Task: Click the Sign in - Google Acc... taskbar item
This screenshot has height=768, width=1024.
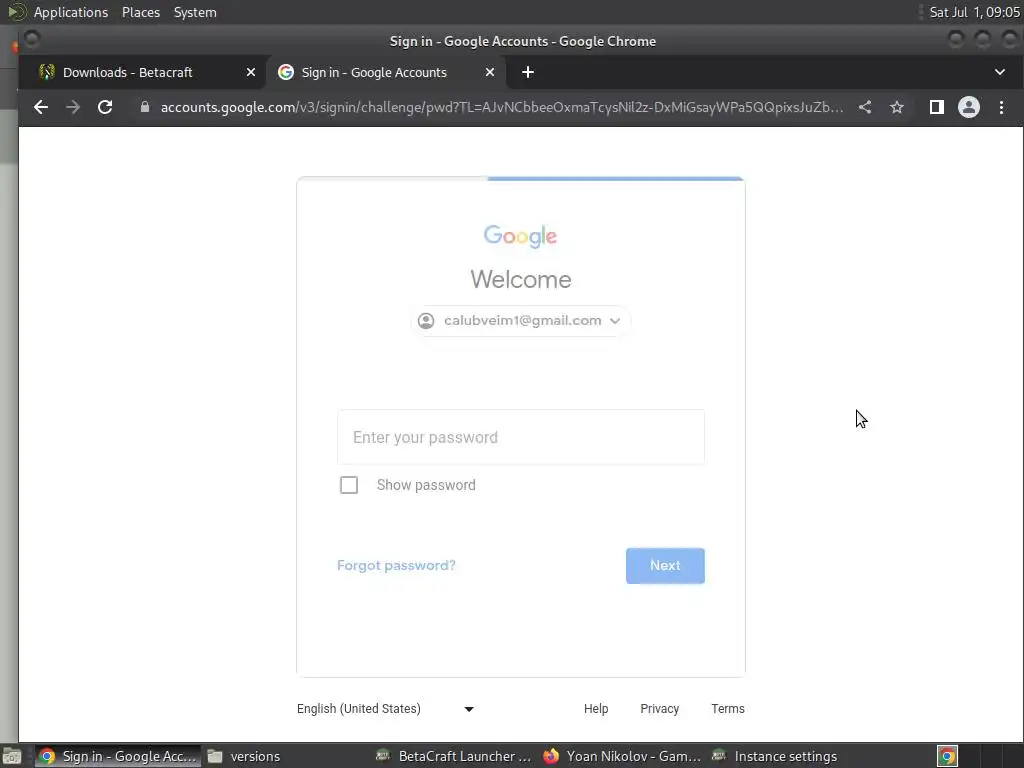Action: point(118,756)
